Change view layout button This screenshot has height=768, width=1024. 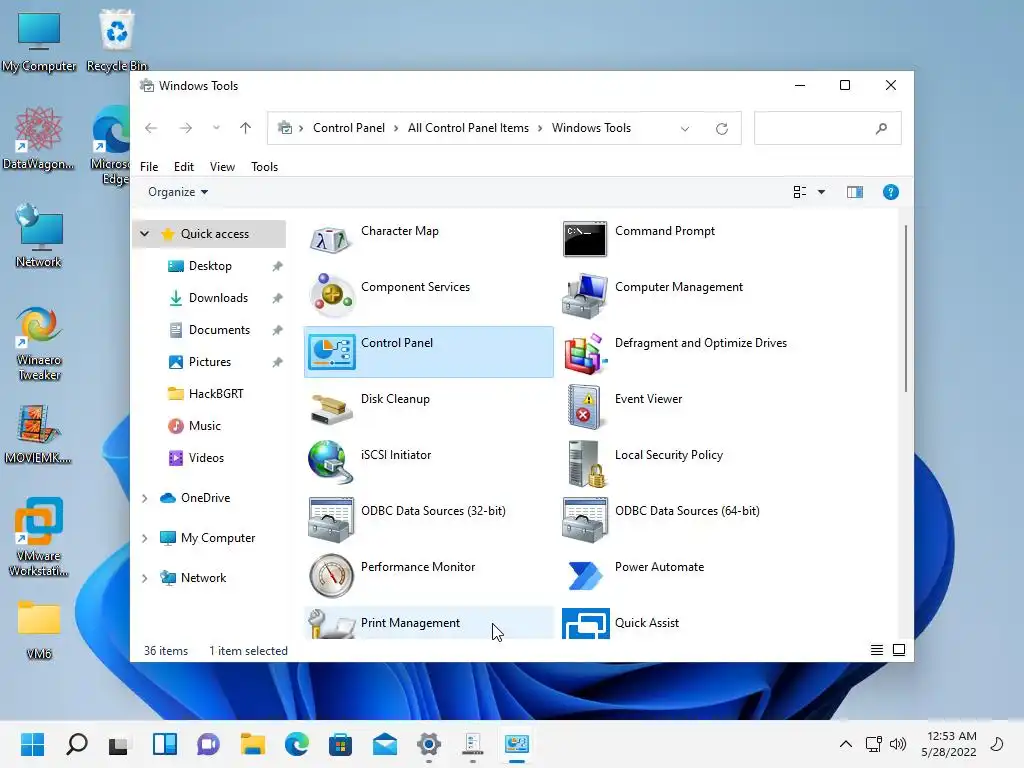[x=800, y=192]
